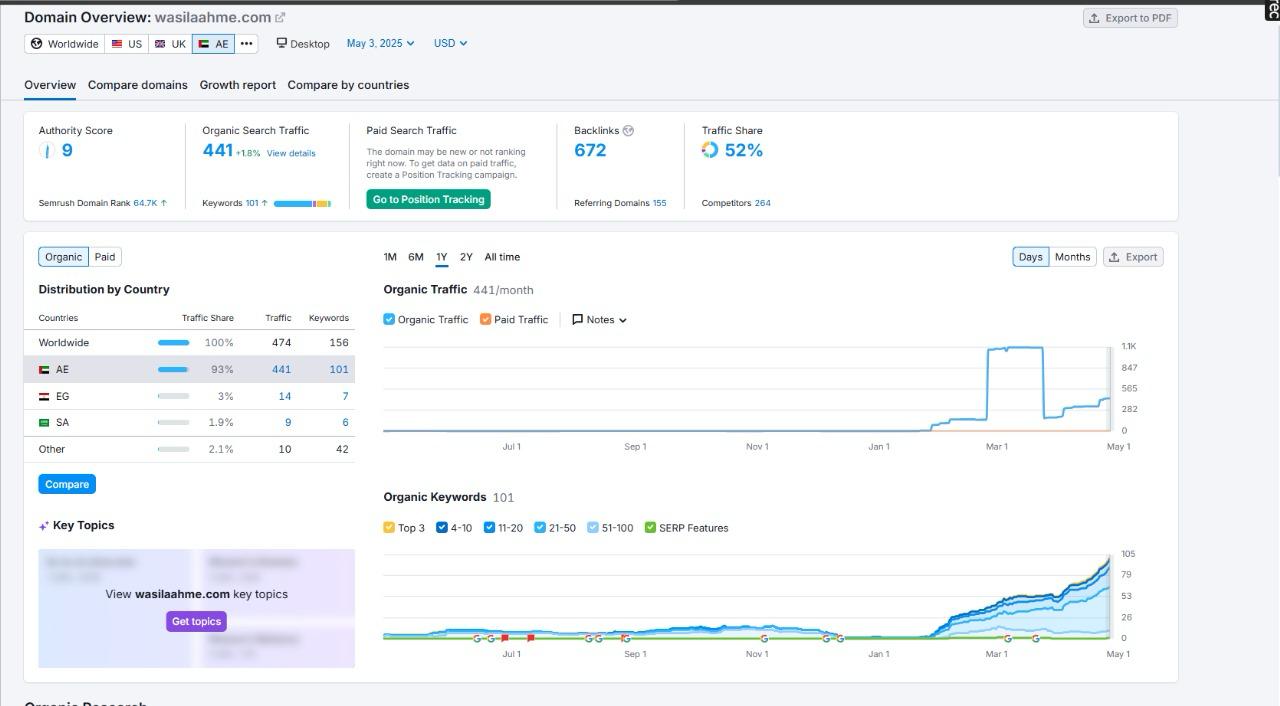Click the last Google marker before May 1

click(x=1036, y=638)
